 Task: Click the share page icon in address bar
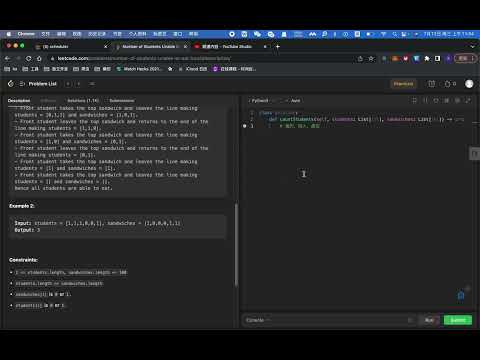[360, 59]
